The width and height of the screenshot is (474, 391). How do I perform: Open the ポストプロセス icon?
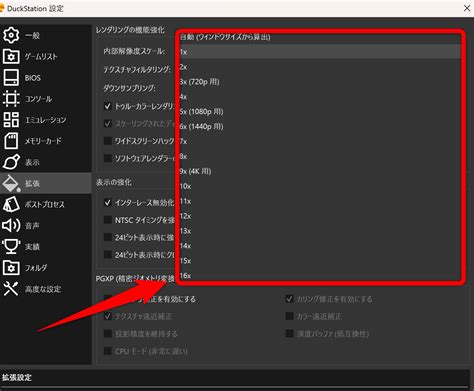(11, 204)
